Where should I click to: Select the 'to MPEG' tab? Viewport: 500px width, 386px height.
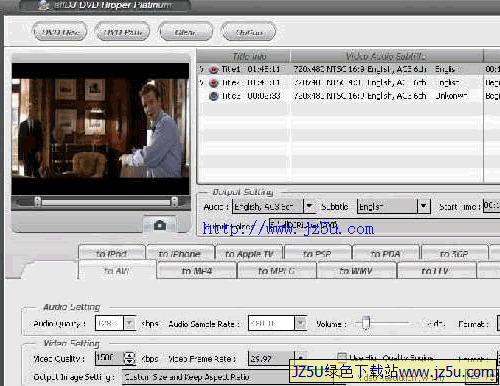click(277, 270)
